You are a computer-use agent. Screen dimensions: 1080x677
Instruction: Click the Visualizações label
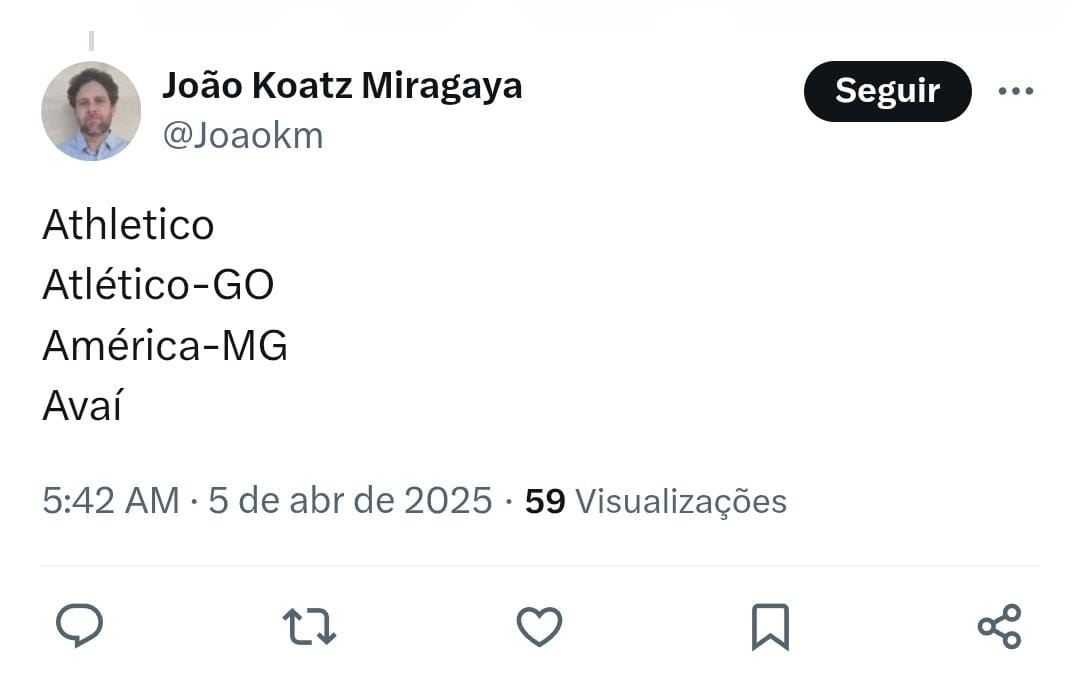click(x=681, y=501)
